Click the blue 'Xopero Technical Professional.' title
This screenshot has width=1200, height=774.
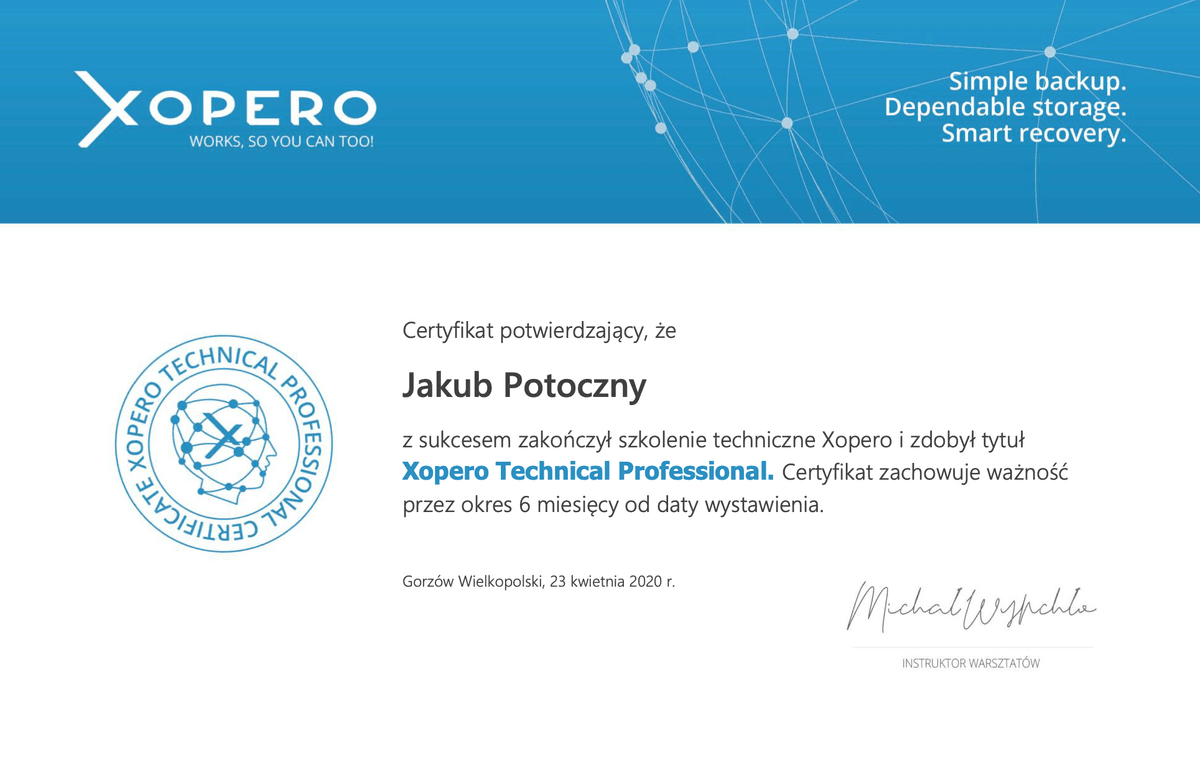(x=588, y=471)
